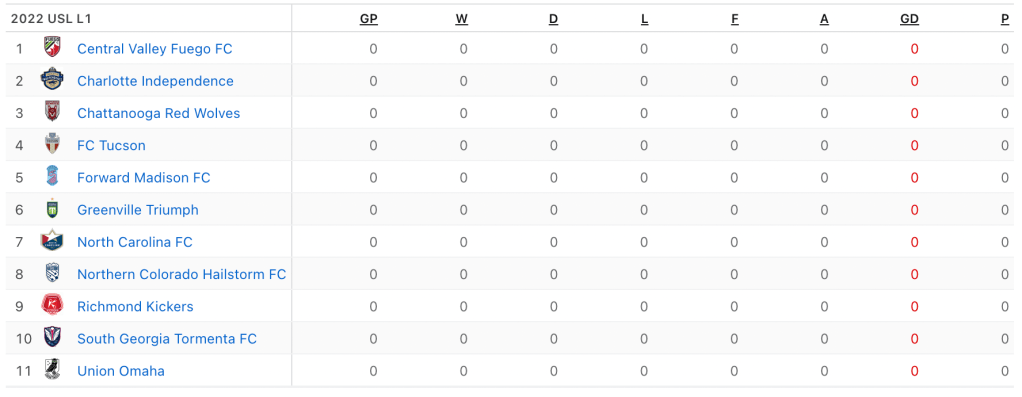Sort table by GP column header
1022x397 pixels.
[x=369, y=19]
